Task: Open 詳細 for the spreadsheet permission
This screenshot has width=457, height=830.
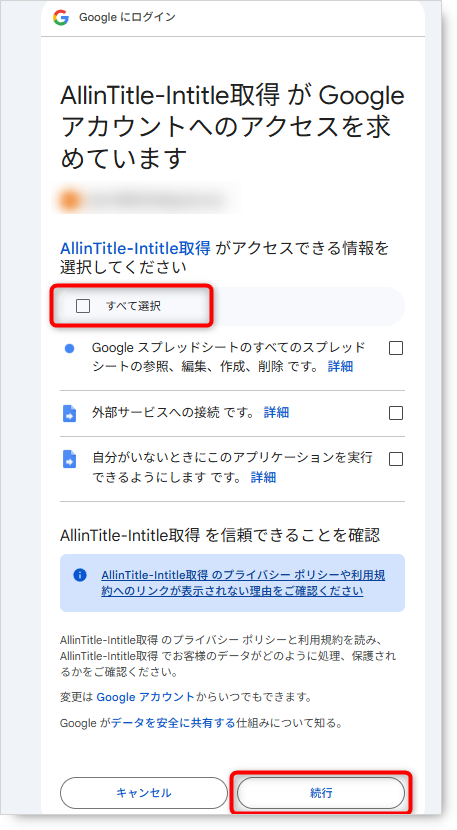Action: pyautogui.click(x=340, y=366)
